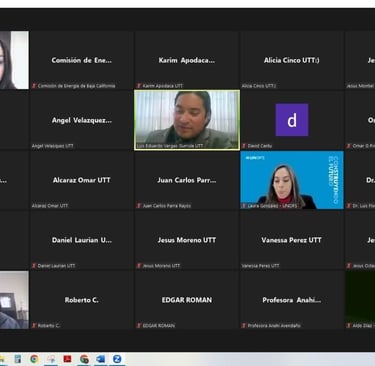Click the small 'Juan Carlos Parra Rayos' name label
375x366 pixels.
click(167, 206)
